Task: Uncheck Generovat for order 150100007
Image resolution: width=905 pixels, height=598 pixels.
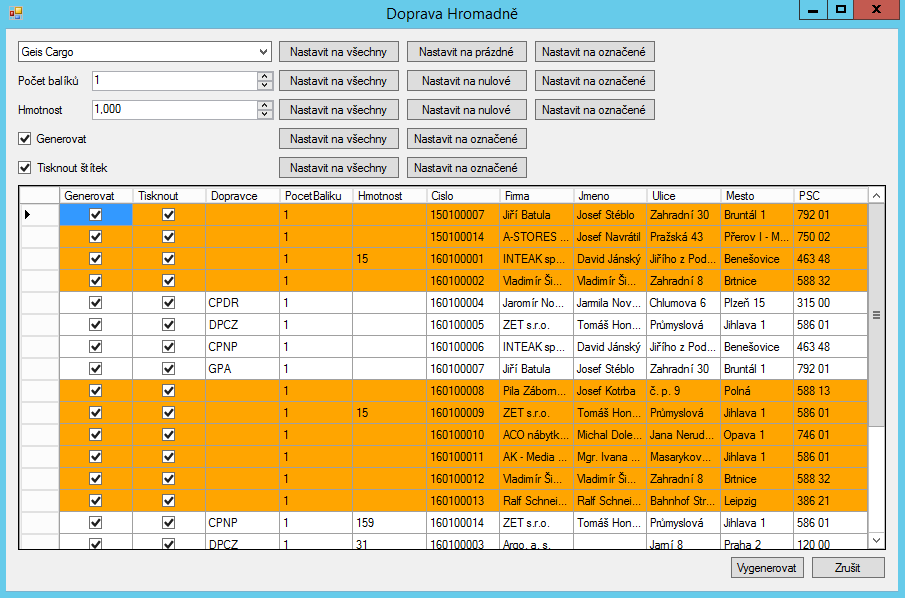Action: (95, 215)
